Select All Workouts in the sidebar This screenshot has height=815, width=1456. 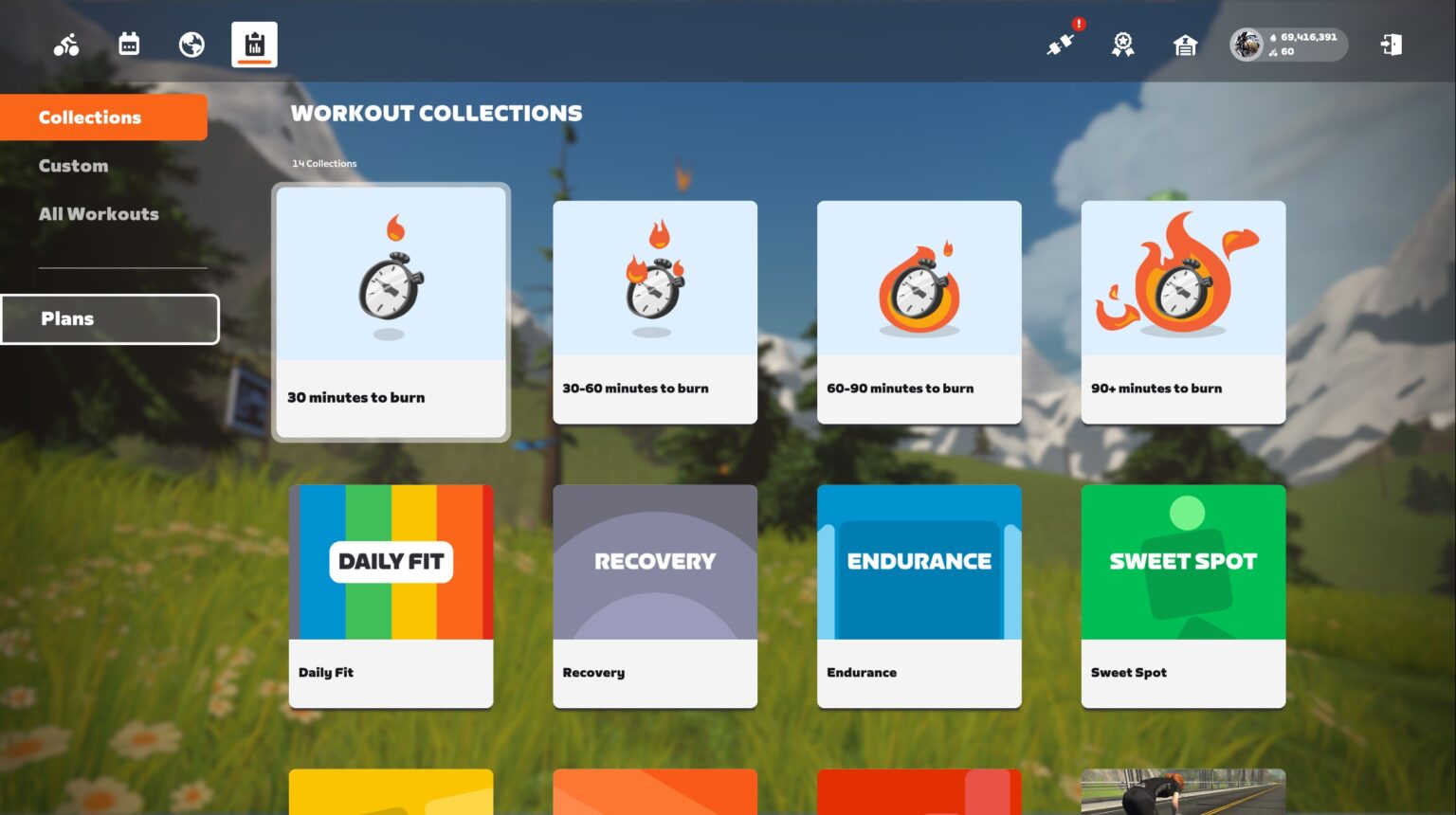[x=99, y=214]
